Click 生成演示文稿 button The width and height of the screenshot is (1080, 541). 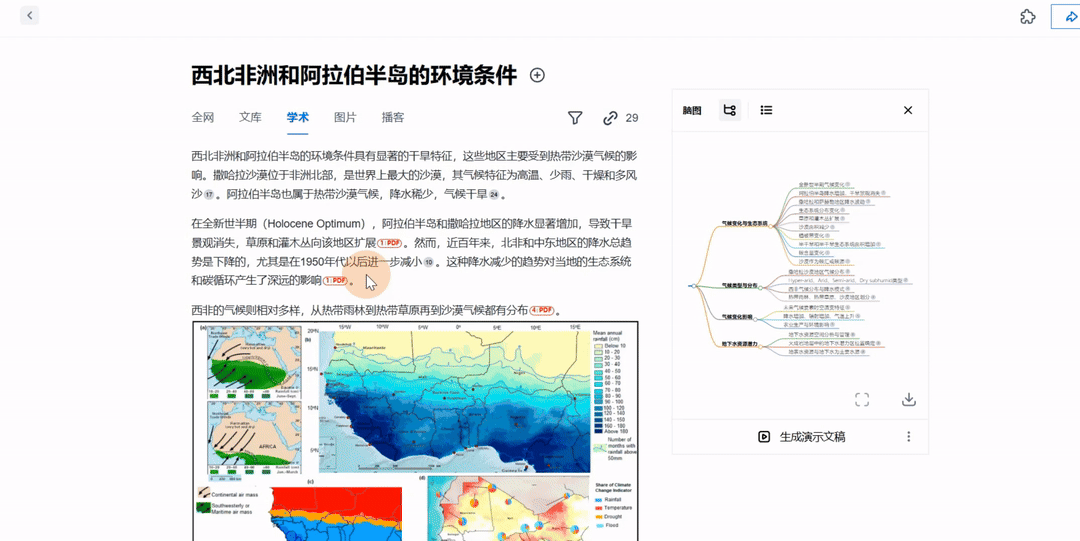click(801, 437)
